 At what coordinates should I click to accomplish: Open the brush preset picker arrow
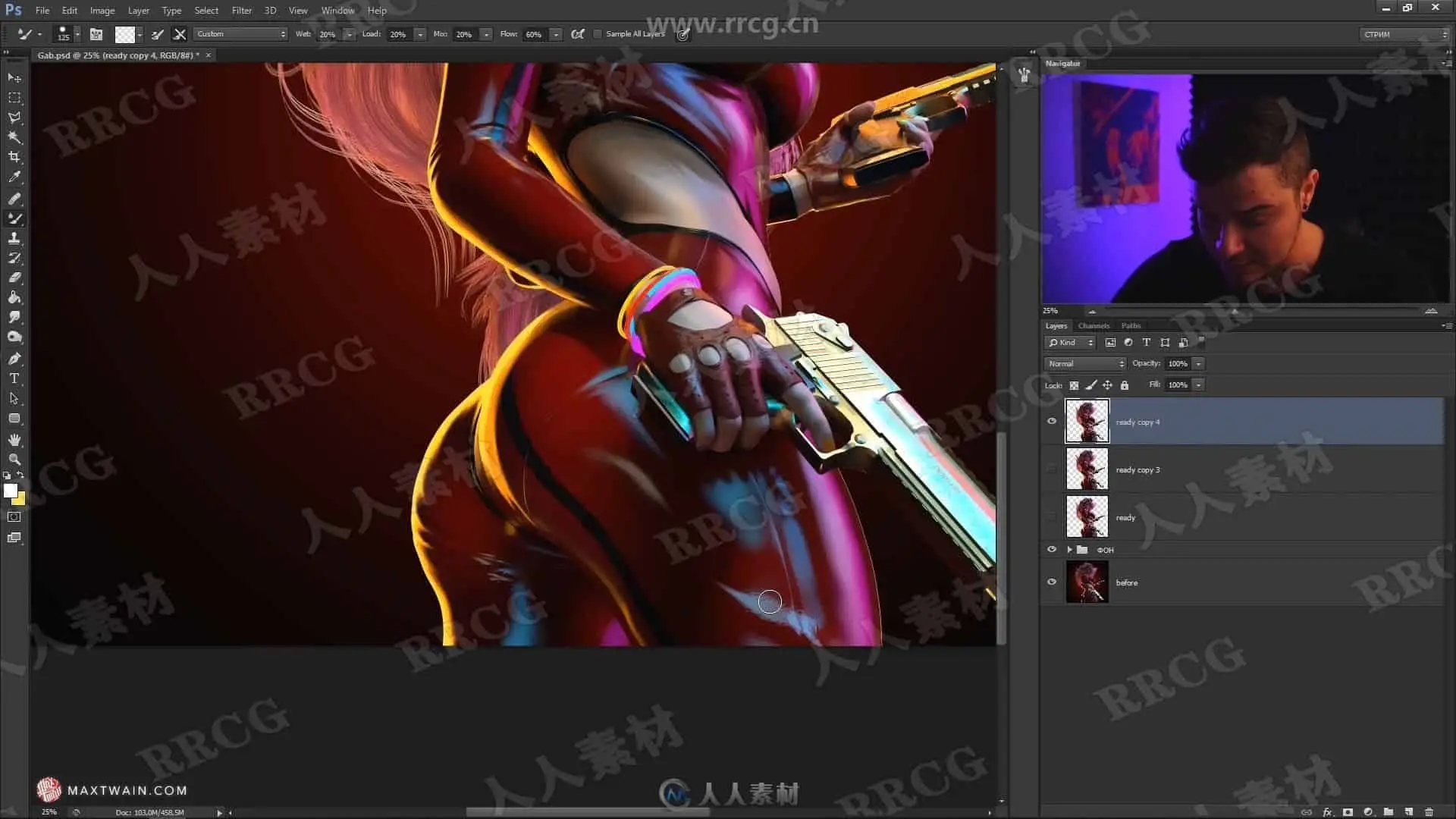pyautogui.click(x=77, y=34)
